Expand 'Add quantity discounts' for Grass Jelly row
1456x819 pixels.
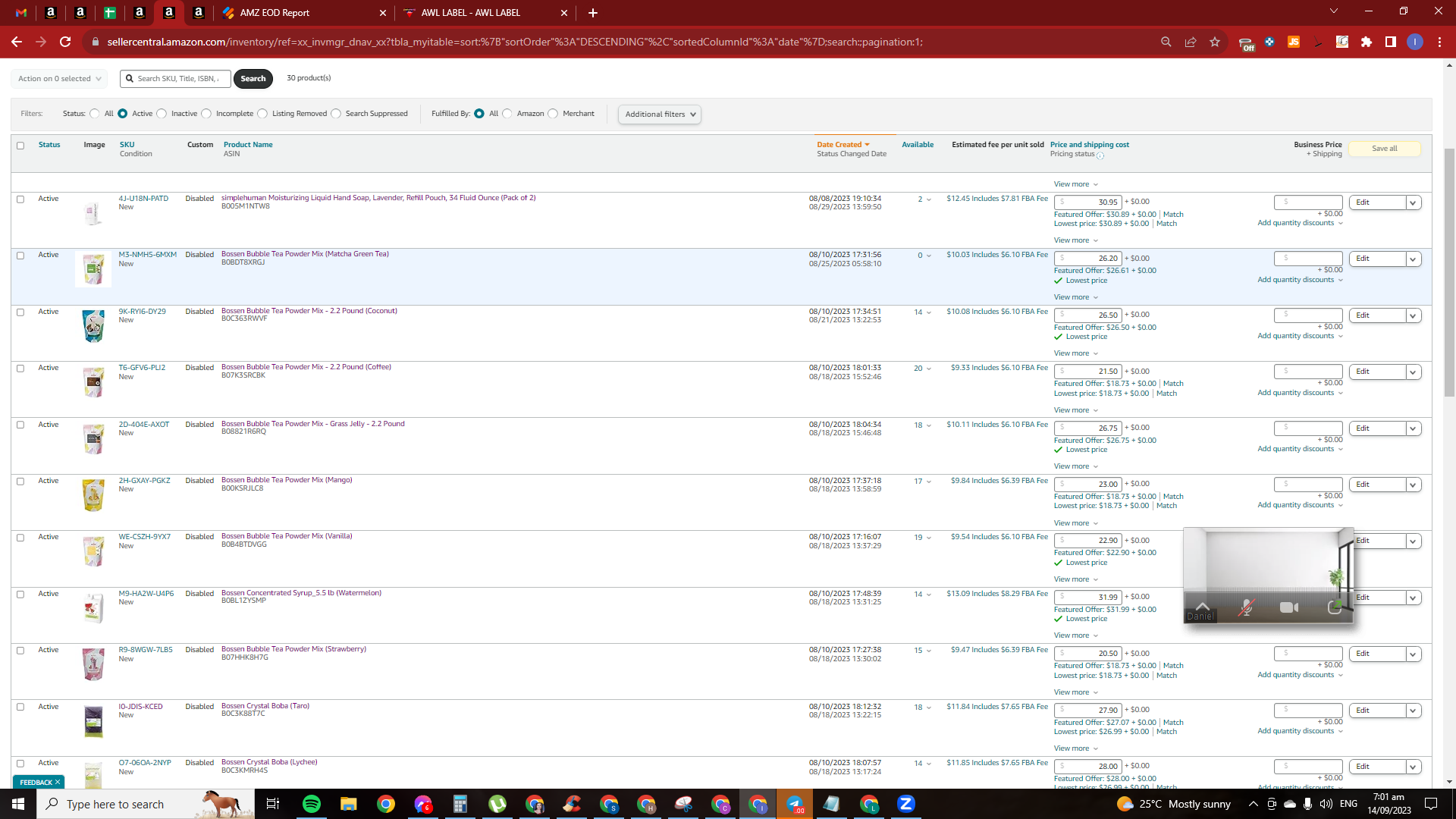1300,449
